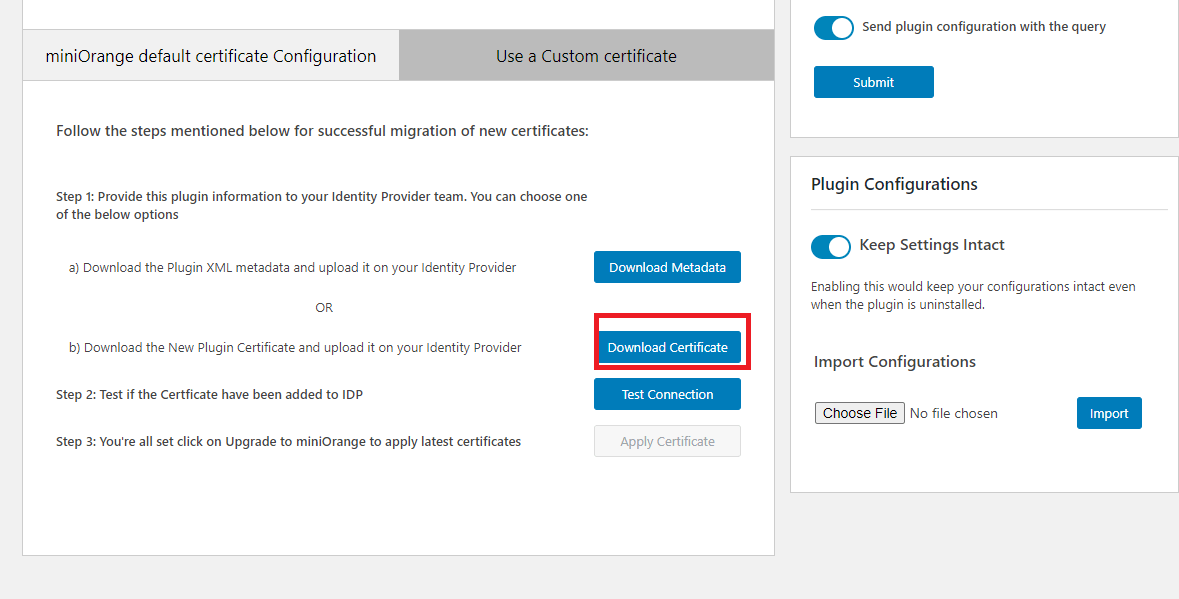Click the Step 2 certificate test instruction text
Viewport: 1179px width, 599px height.
[209, 395]
